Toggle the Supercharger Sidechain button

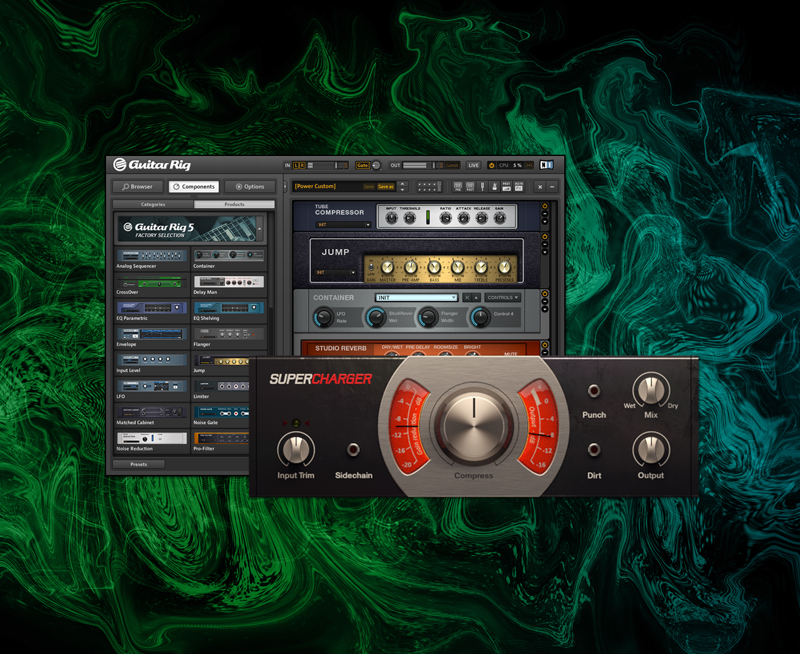pos(353,449)
